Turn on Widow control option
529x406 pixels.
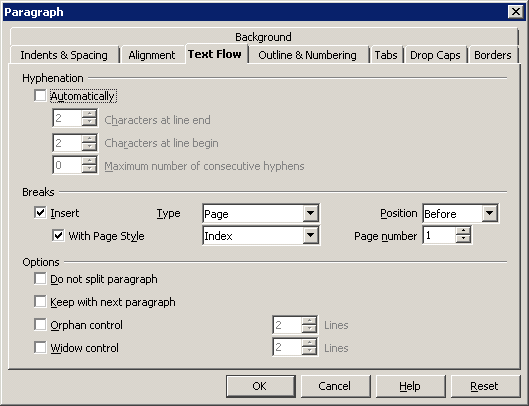(x=40, y=347)
